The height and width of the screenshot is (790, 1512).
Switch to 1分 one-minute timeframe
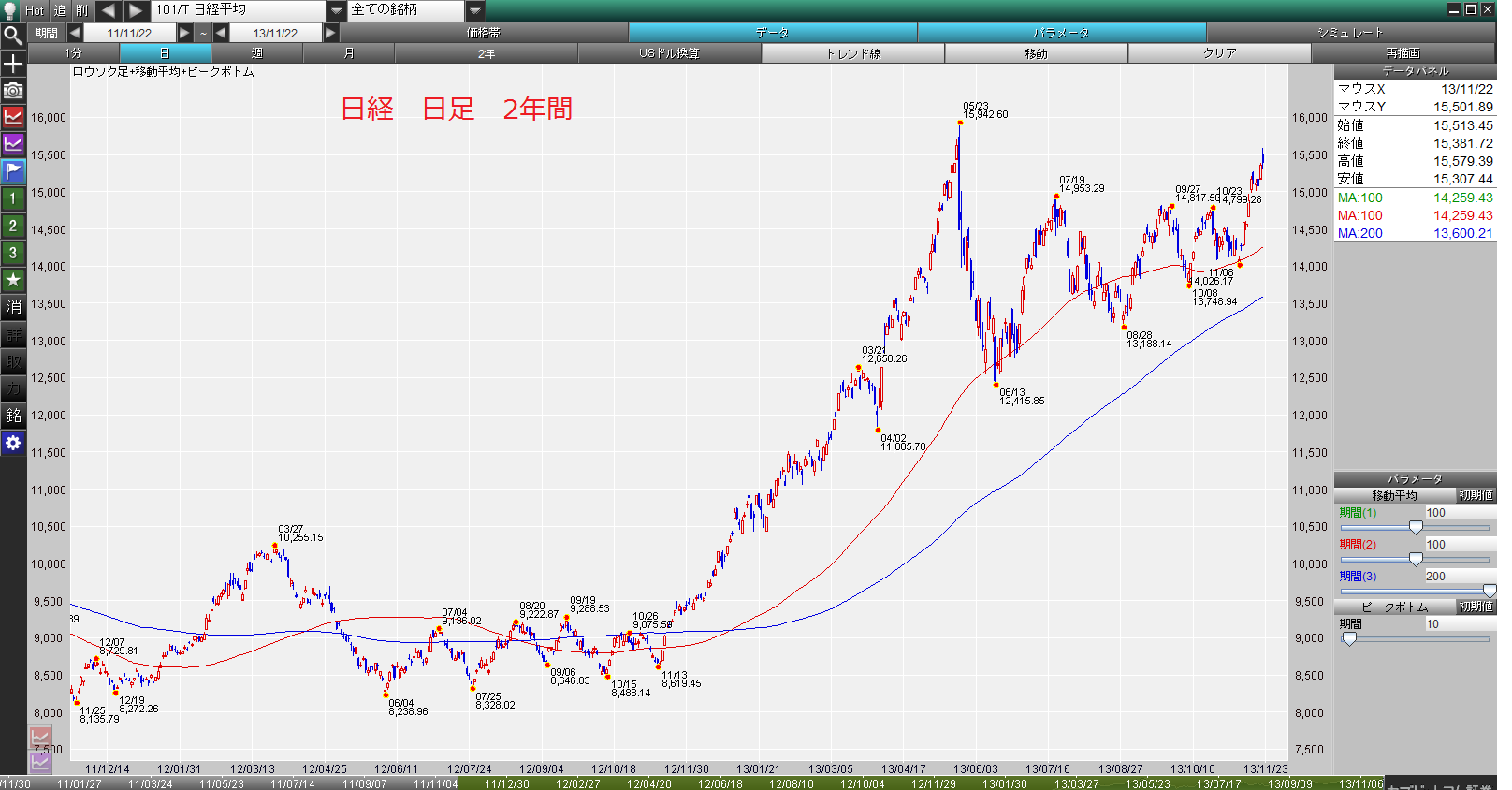[x=73, y=53]
